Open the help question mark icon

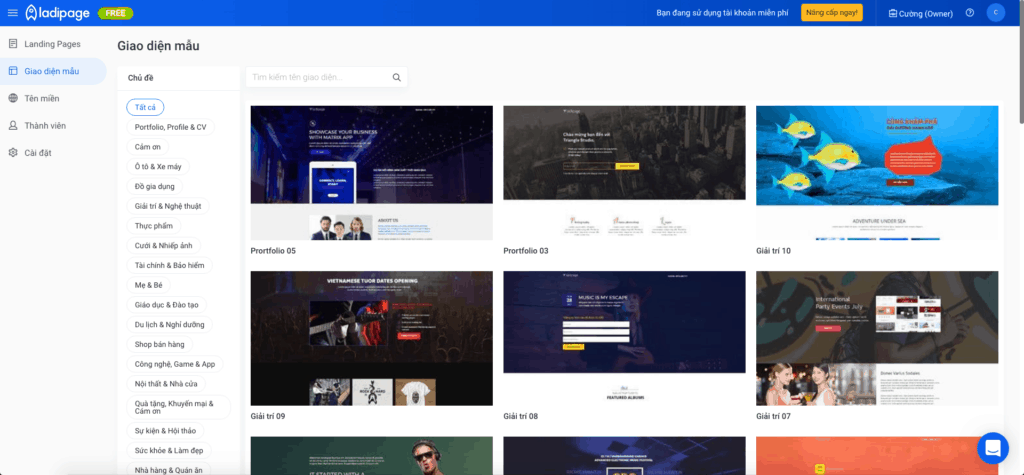pyautogui.click(x=969, y=13)
